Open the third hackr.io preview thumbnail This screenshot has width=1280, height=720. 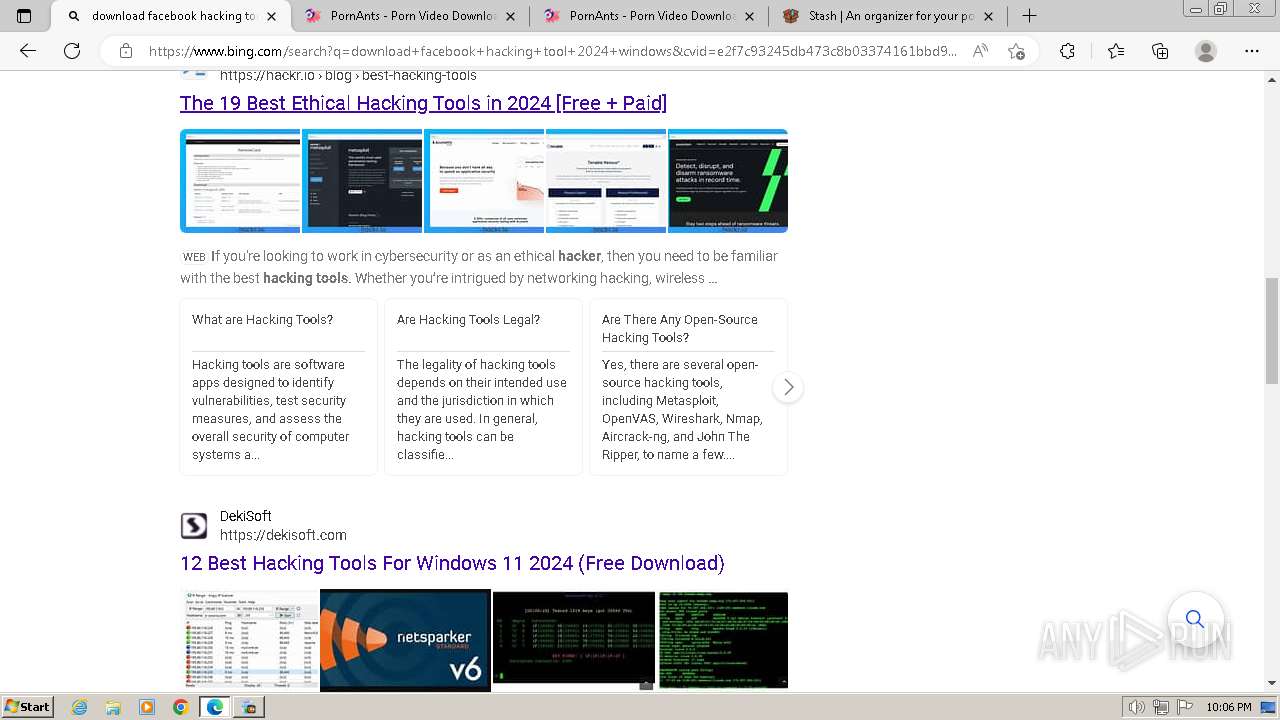click(x=484, y=181)
